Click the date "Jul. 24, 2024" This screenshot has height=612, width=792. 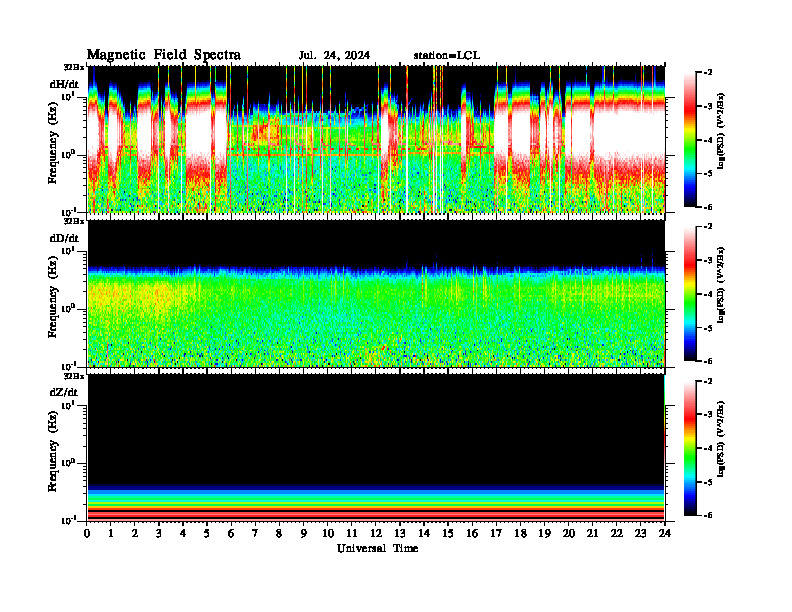point(334,56)
